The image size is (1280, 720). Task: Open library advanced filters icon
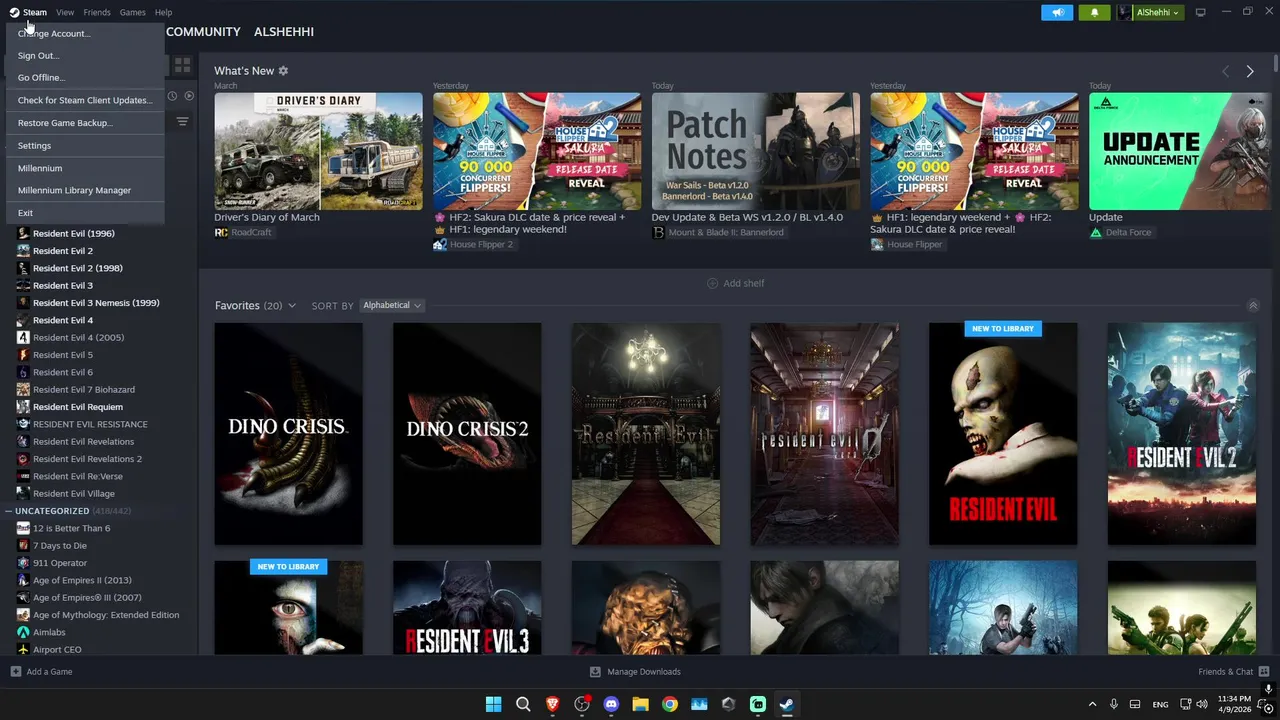182,121
